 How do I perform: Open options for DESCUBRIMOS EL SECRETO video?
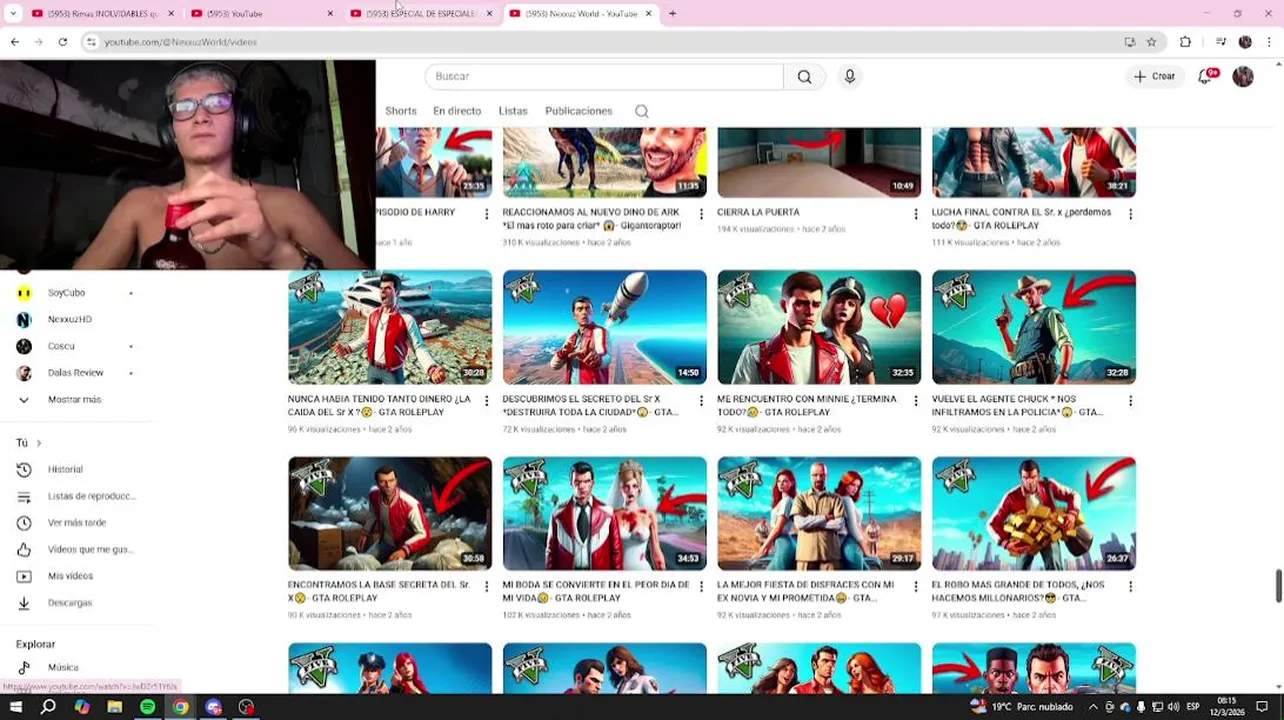[700, 401]
